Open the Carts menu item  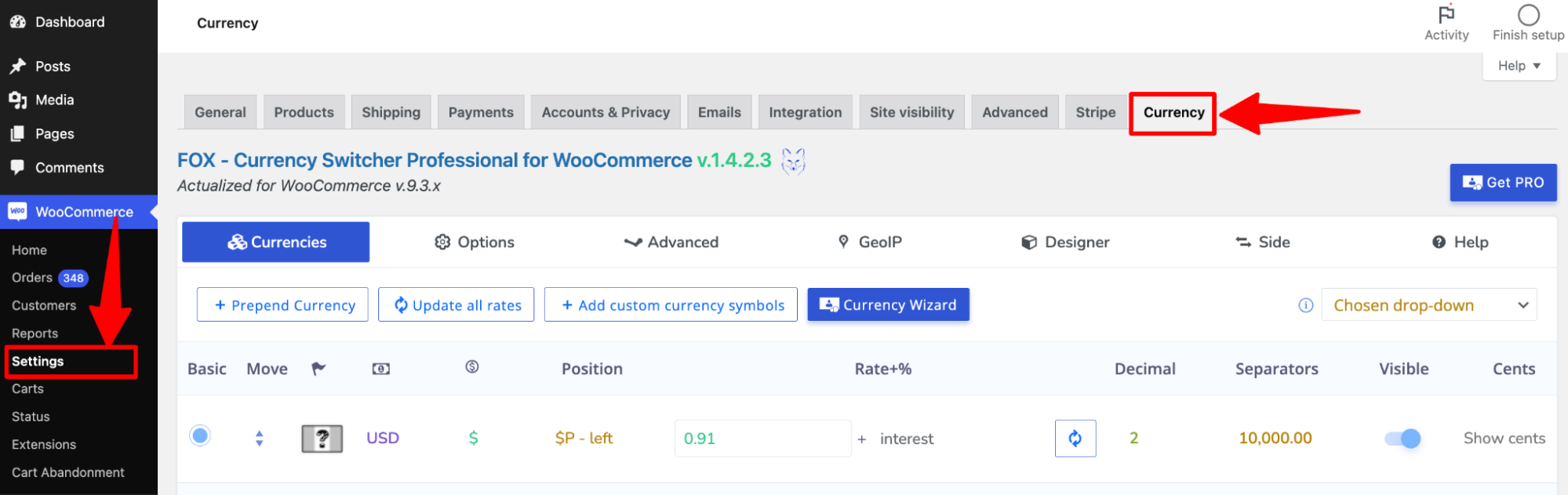[27, 389]
